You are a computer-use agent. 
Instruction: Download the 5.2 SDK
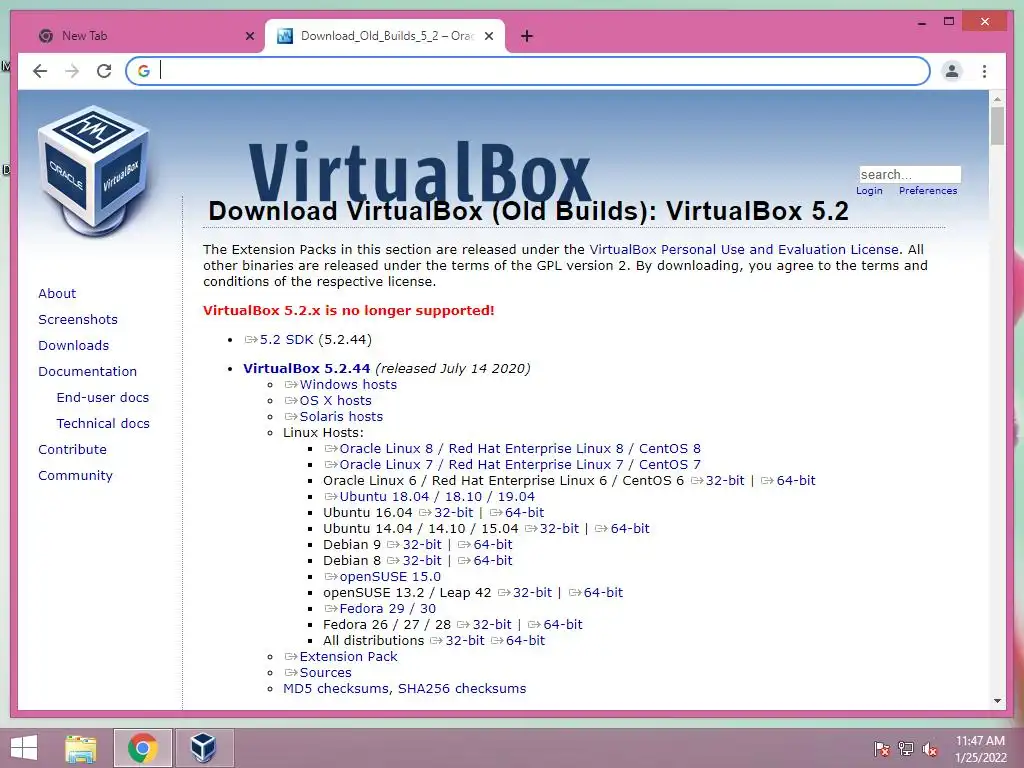click(x=279, y=340)
